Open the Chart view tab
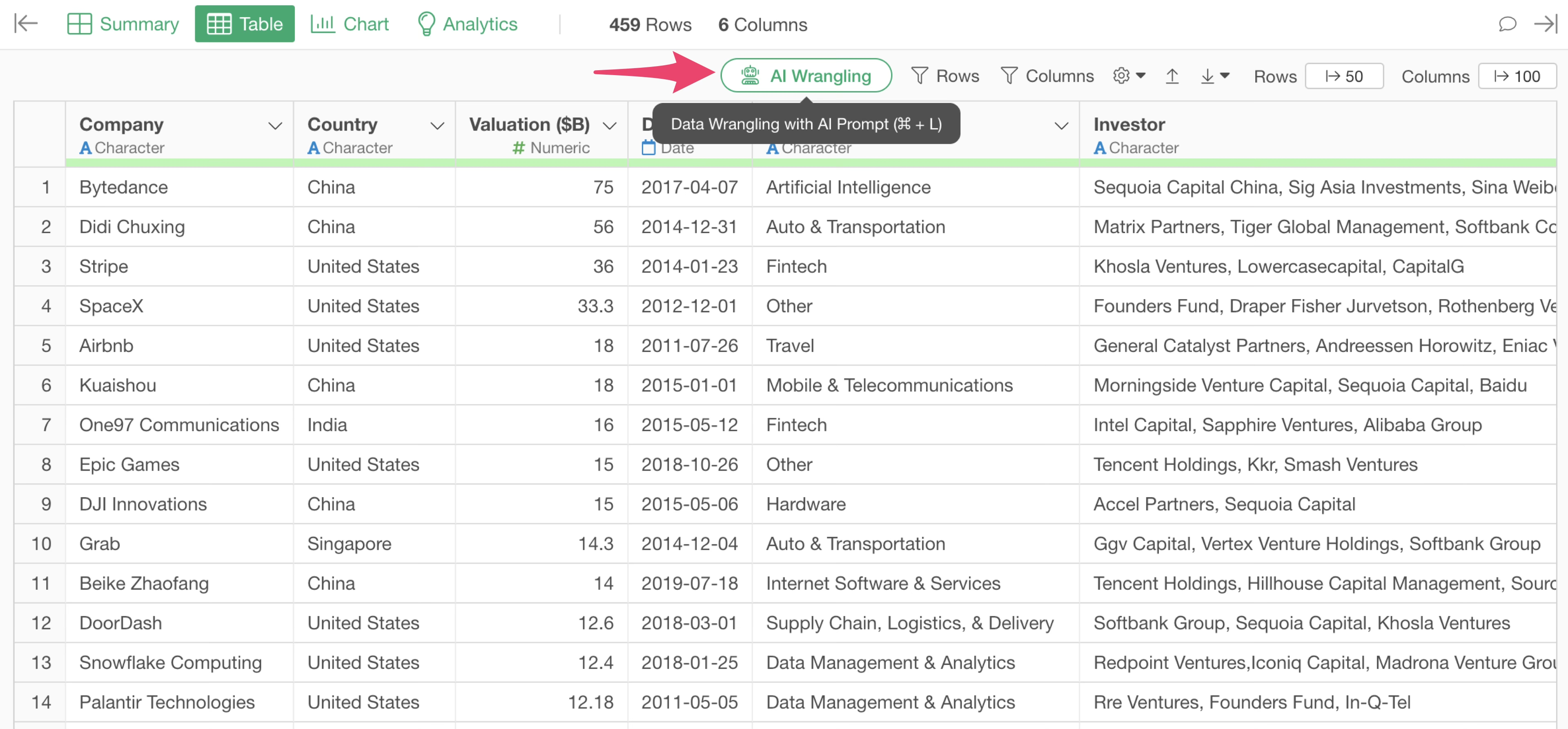The width and height of the screenshot is (1568, 729). click(350, 24)
